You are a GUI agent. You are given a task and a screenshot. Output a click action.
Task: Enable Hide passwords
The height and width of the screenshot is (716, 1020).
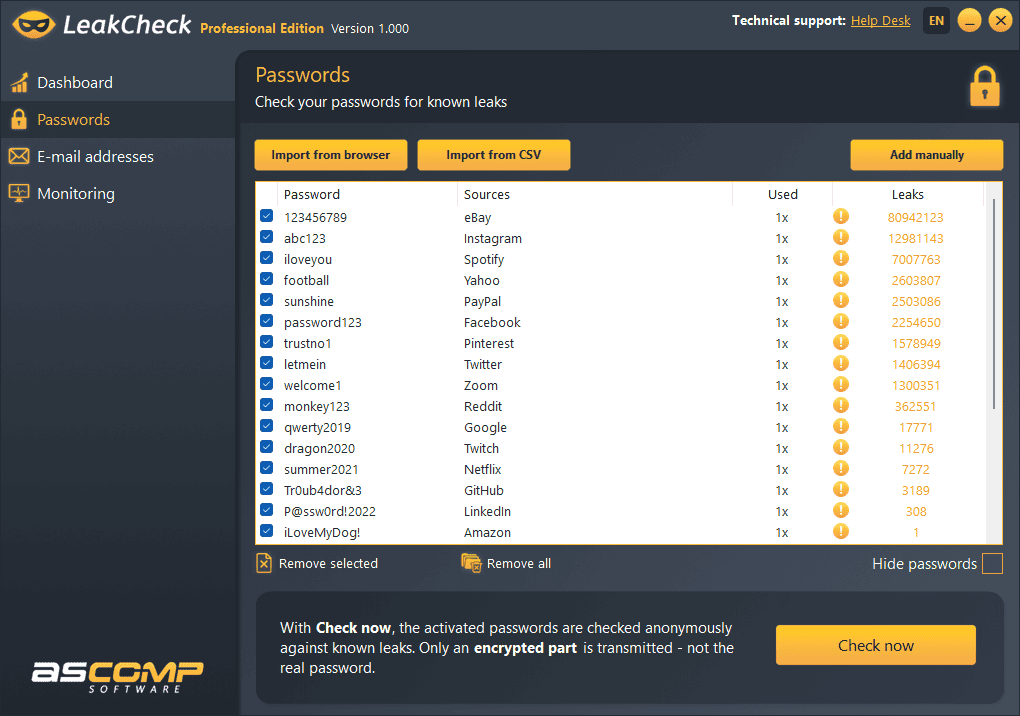coord(992,563)
